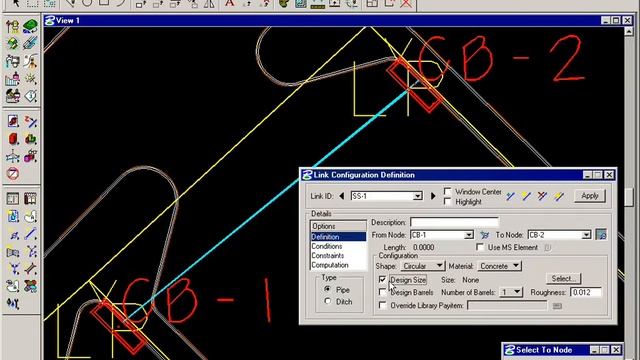The width and height of the screenshot is (640, 360).
Task: Click the Apply button
Action: (x=589, y=196)
